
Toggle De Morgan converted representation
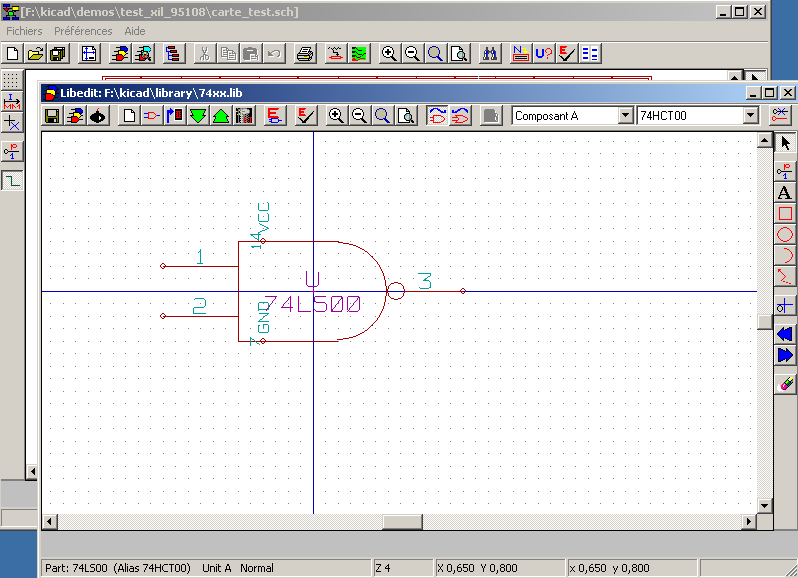coord(460,116)
